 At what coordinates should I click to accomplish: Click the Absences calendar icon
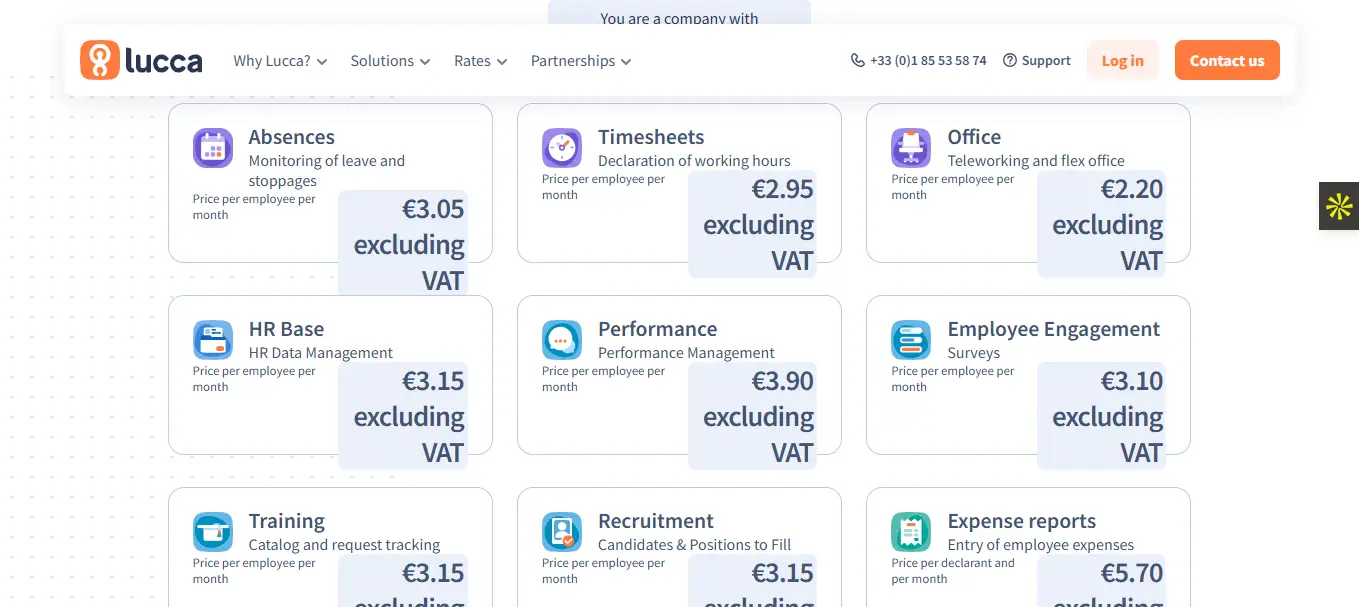click(x=212, y=149)
